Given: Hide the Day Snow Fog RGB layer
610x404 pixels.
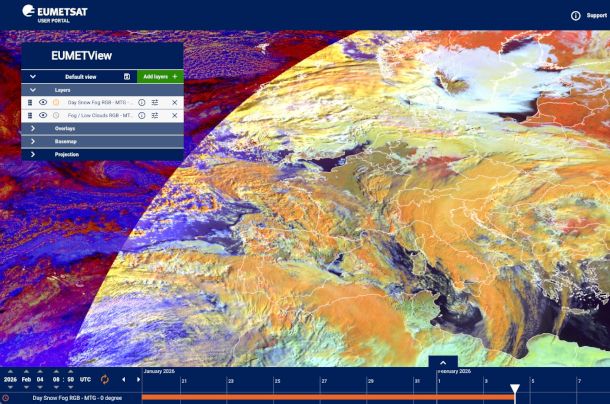Looking at the screenshot, I should click(x=43, y=102).
